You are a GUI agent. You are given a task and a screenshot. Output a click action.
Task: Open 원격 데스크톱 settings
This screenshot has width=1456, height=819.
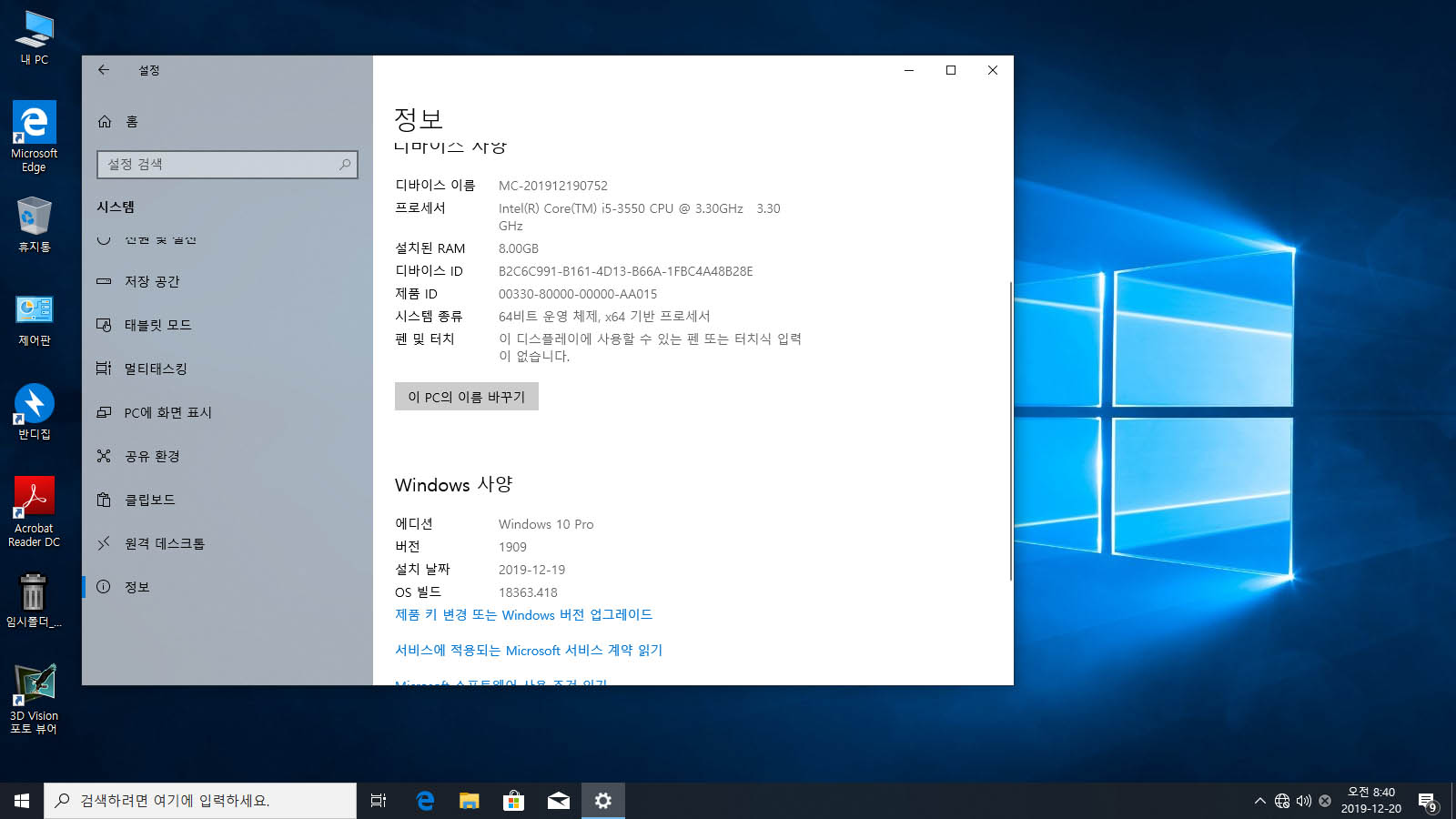[x=227, y=543]
